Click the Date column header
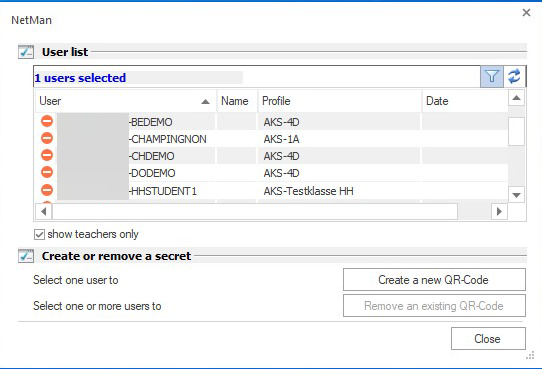The width and height of the screenshot is (542, 369). click(x=465, y=101)
